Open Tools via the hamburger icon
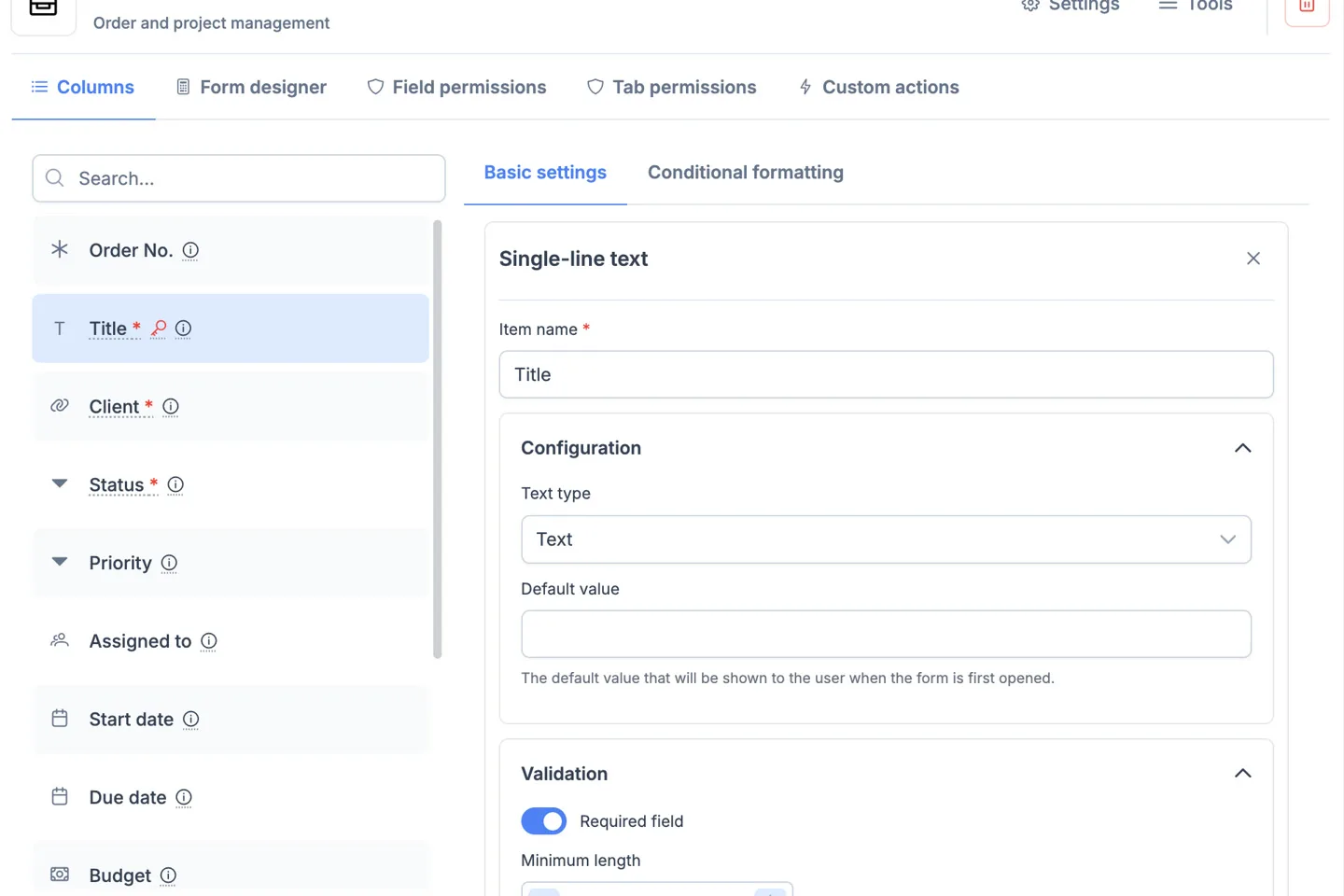1344x896 pixels. 1167,5
